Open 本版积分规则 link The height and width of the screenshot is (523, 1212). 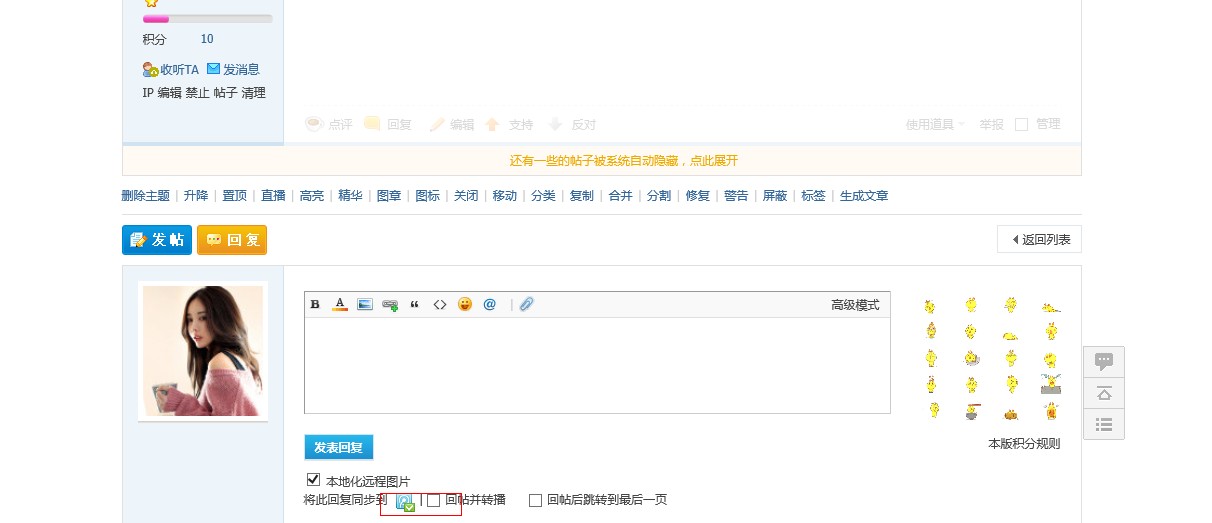coord(1024,444)
